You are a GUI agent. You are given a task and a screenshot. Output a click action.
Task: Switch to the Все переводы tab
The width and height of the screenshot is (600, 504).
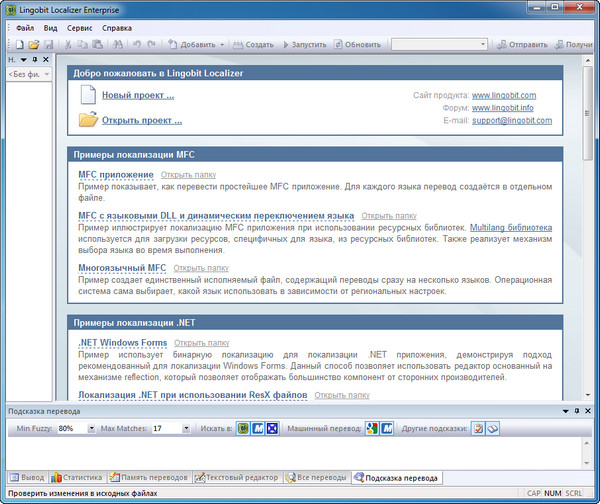(x=316, y=478)
